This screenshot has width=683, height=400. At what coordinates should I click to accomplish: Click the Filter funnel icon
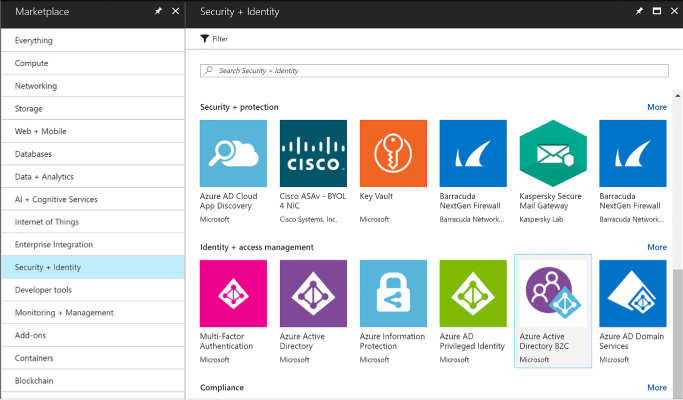(204, 39)
